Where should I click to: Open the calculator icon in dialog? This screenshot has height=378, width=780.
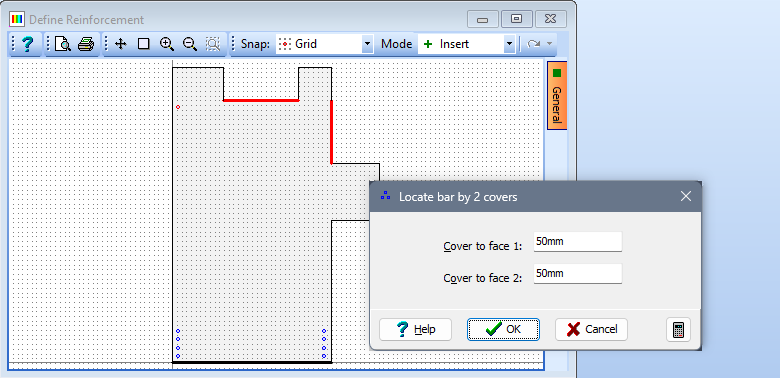[679, 330]
